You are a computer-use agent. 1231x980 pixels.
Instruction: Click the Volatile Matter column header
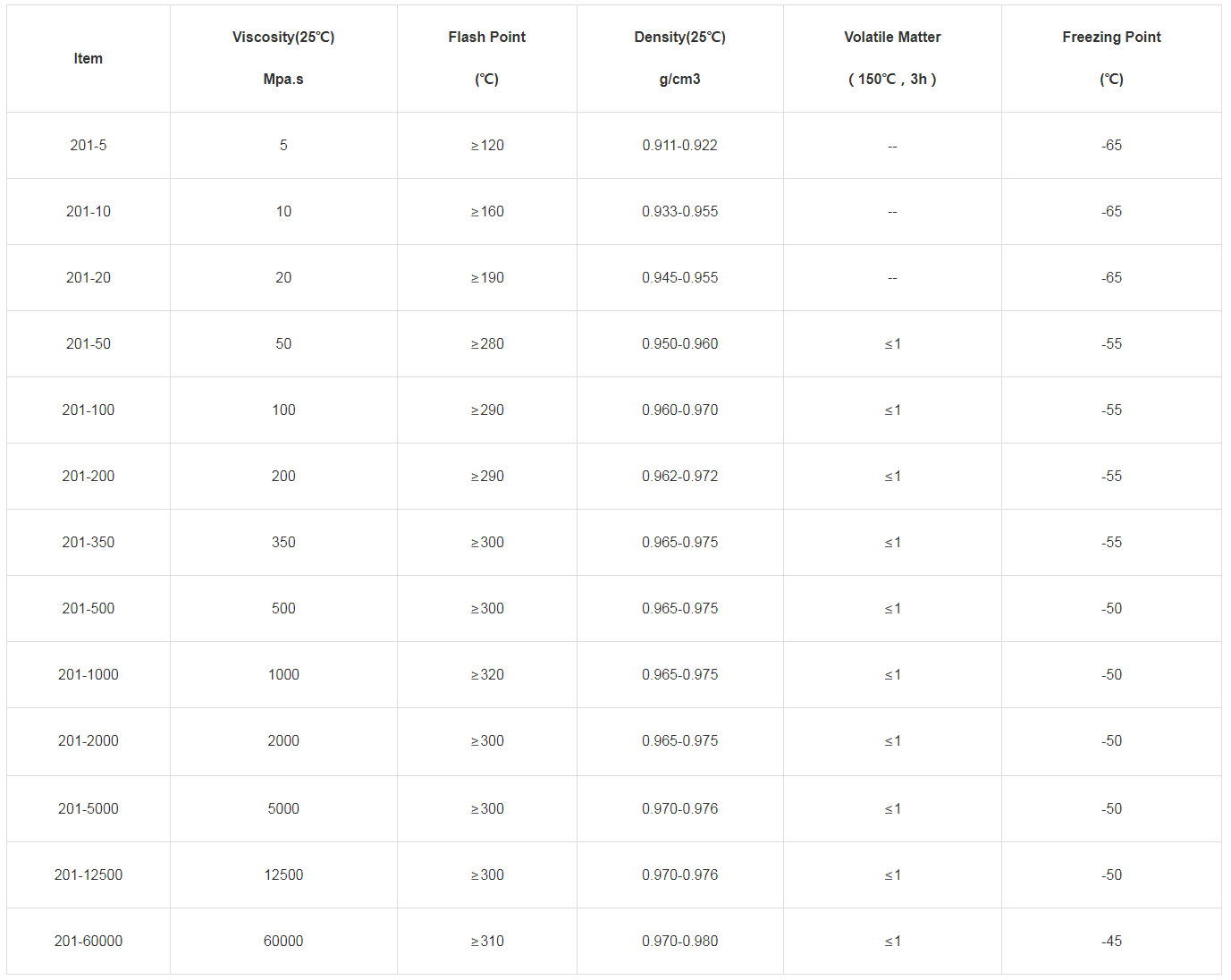point(892,58)
